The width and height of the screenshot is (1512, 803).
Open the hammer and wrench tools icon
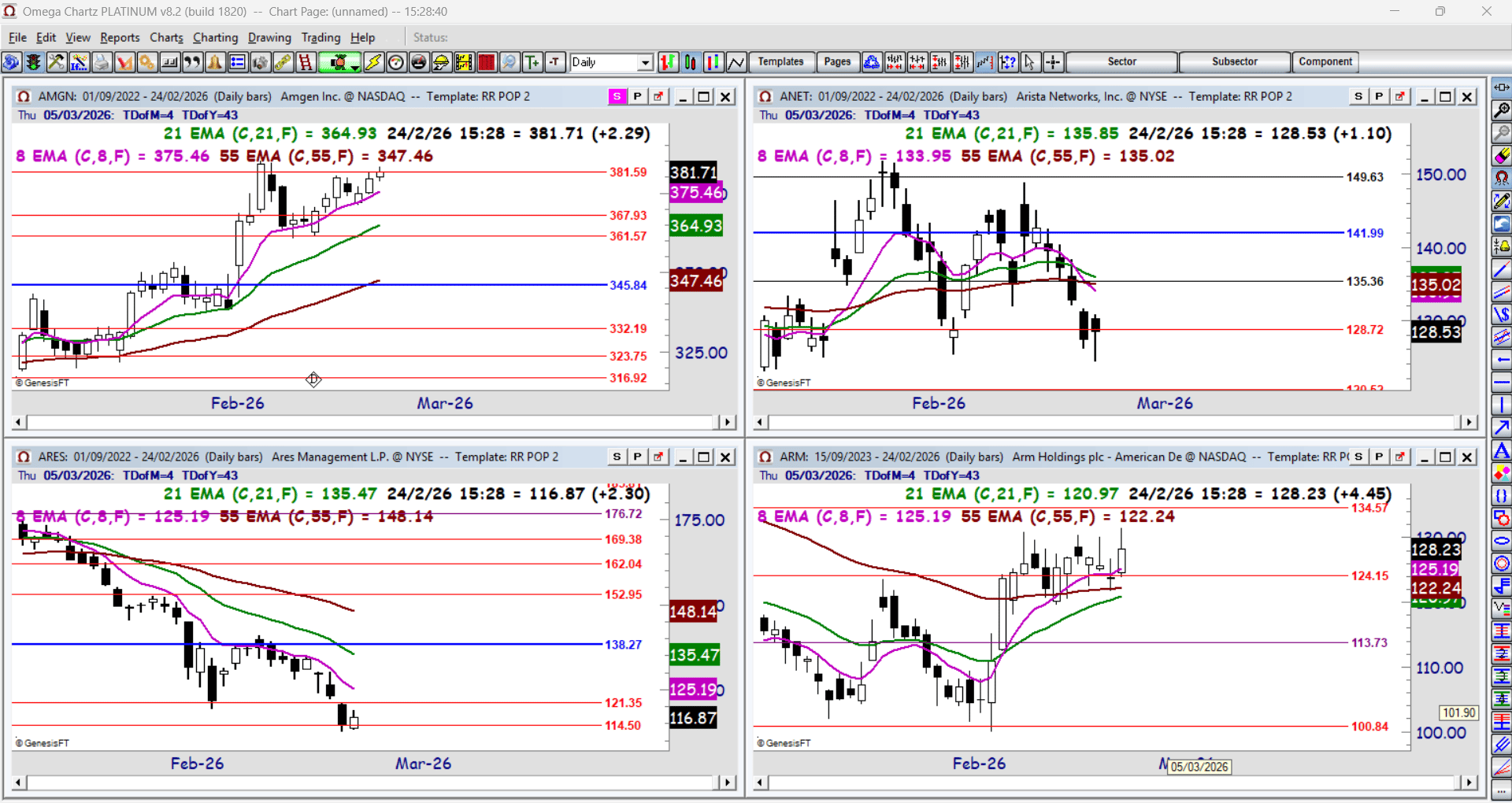pos(56,62)
